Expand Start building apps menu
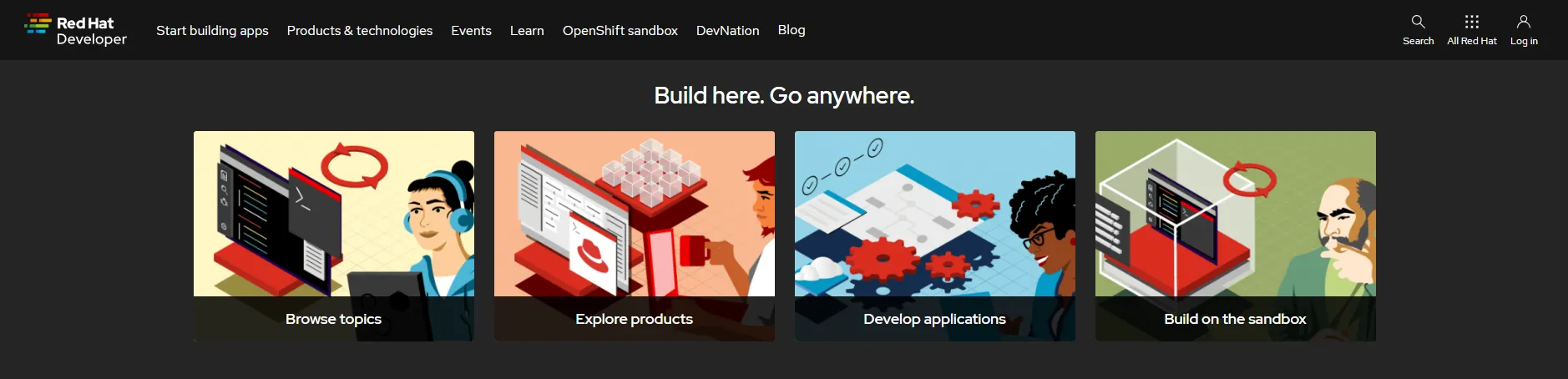1568x379 pixels. click(212, 30)
